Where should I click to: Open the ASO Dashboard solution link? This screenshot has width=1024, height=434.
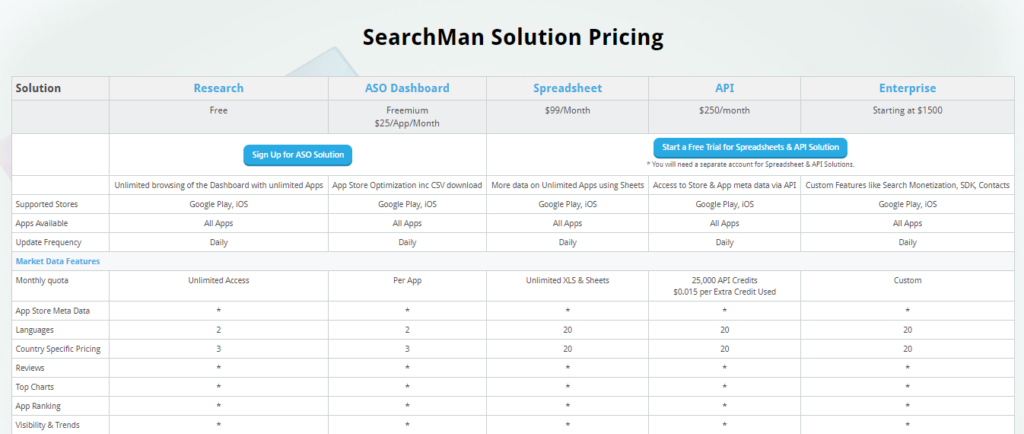pyautogui.click(x=407, y=88)
